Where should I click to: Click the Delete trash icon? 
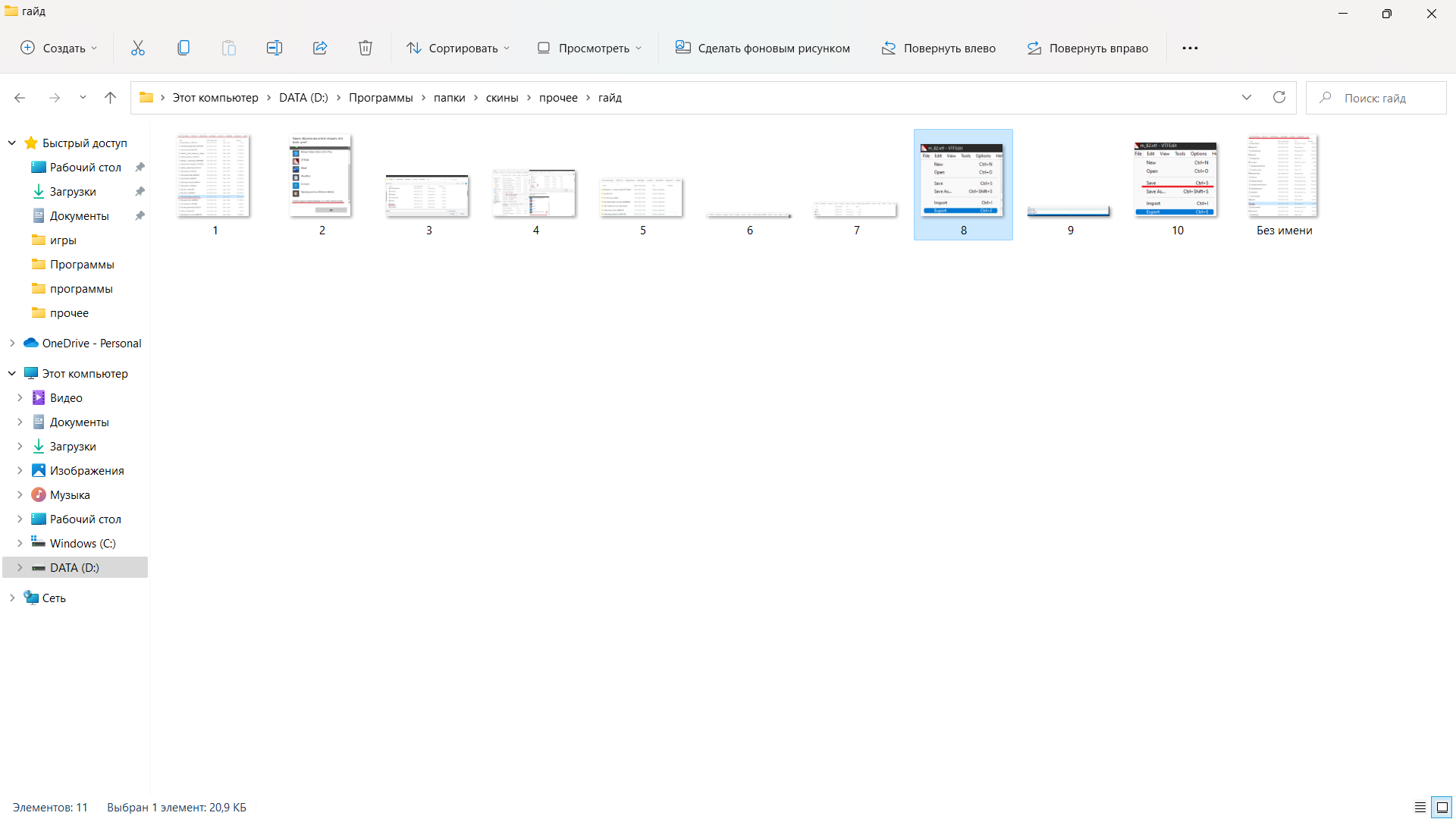[365, 48]
